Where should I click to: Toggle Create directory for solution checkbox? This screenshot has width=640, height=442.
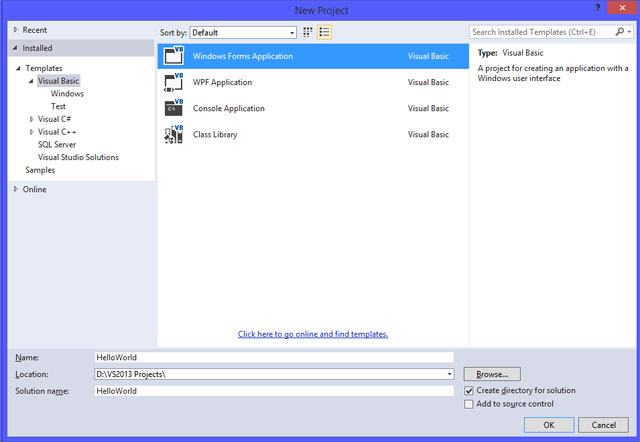point(469,391)
